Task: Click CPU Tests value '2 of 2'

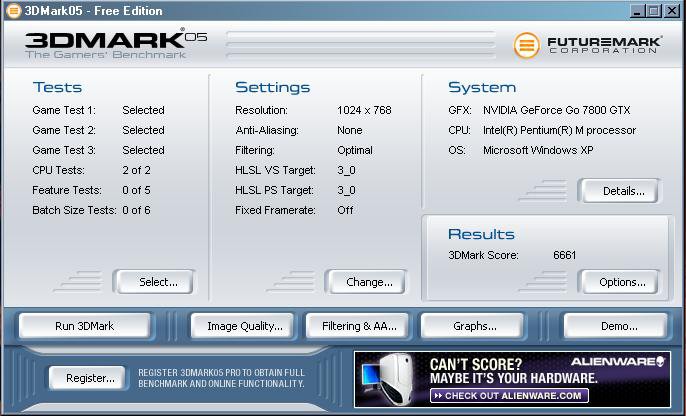Action: pyautogui.click(x=136, y=170)
